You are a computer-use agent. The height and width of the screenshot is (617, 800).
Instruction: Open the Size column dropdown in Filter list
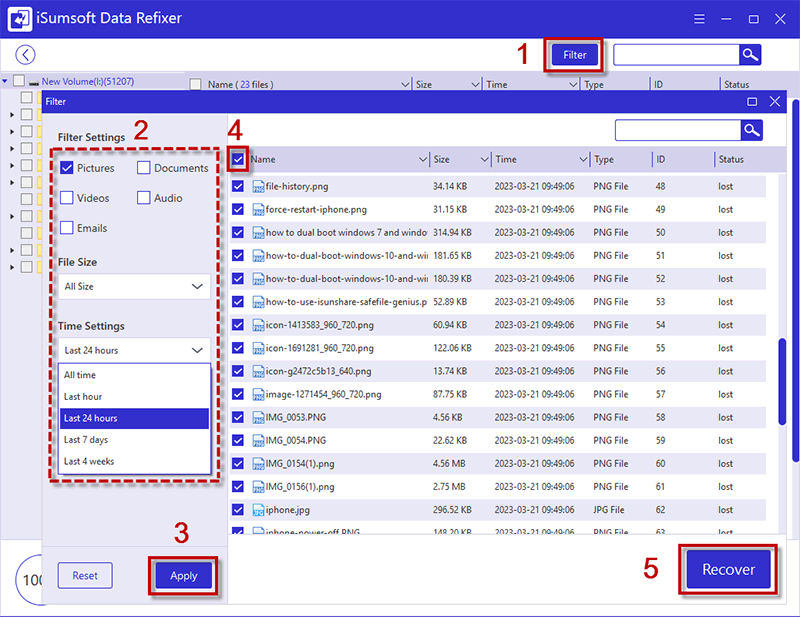pos(485,159)
